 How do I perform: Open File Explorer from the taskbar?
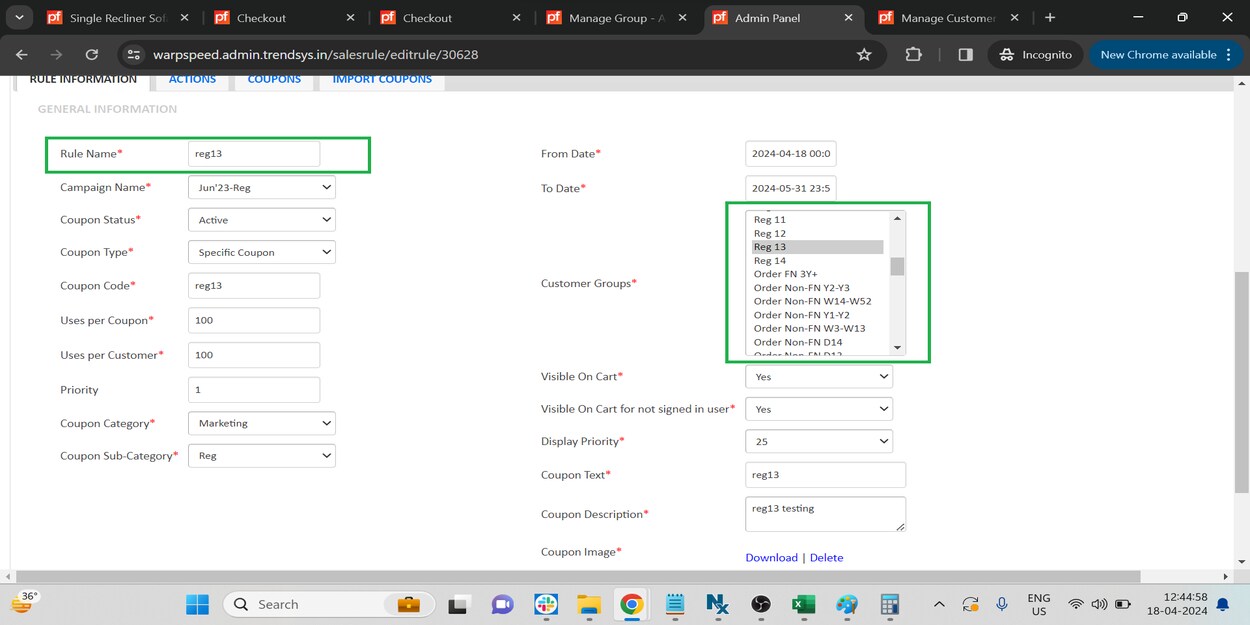click(588, 604)
